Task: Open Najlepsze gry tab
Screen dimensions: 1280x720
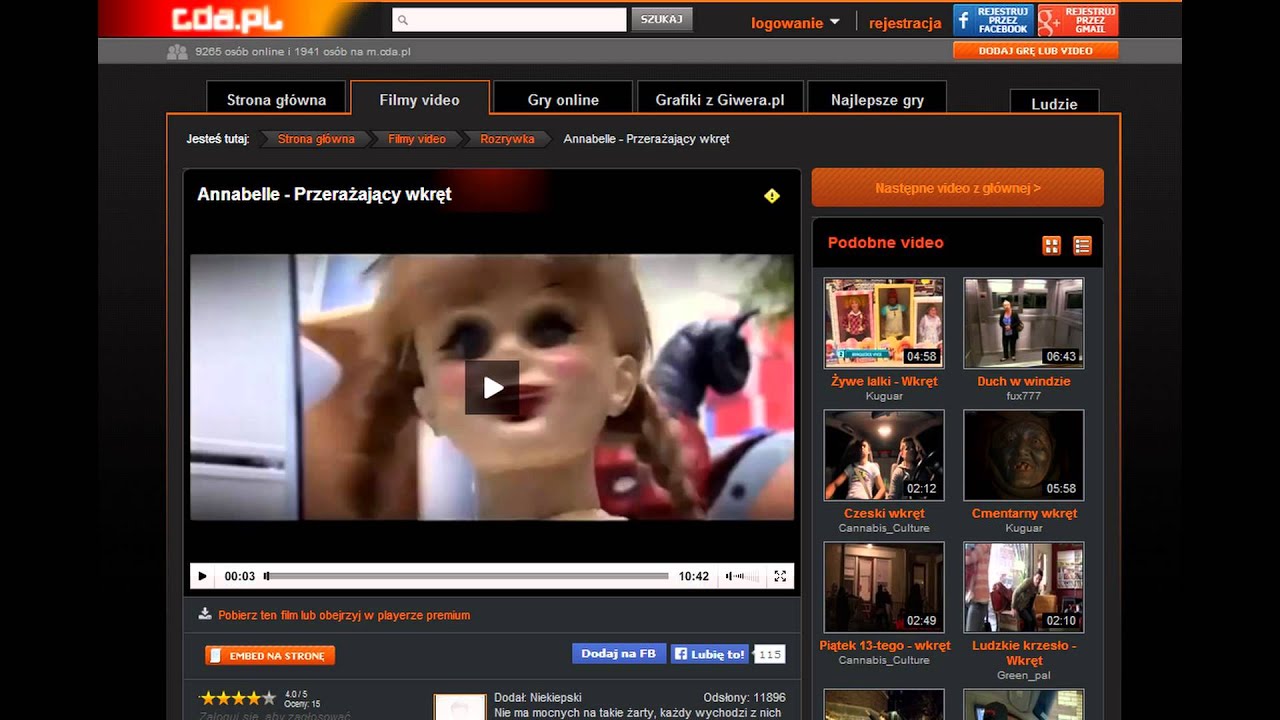Action: pyautogui.click(x=877, y=99)
